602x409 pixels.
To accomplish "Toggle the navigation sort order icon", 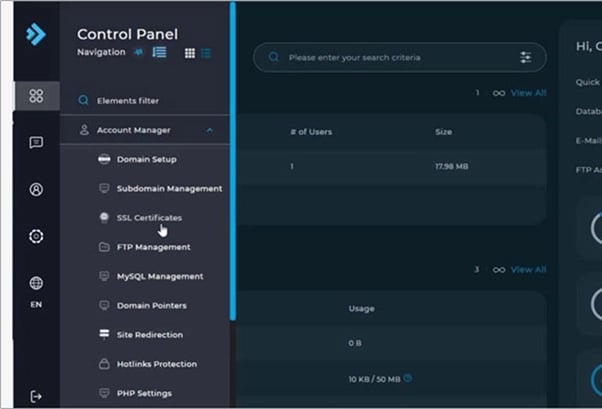I will click(159, 53).
